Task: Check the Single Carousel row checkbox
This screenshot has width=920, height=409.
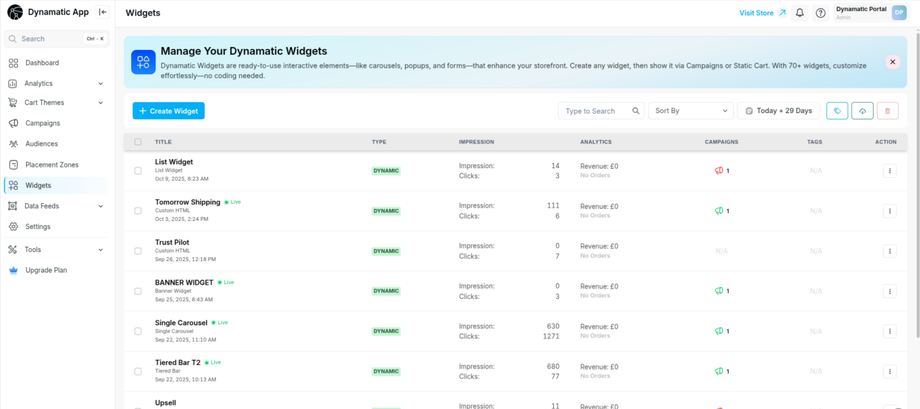Action: pos(138,331)
